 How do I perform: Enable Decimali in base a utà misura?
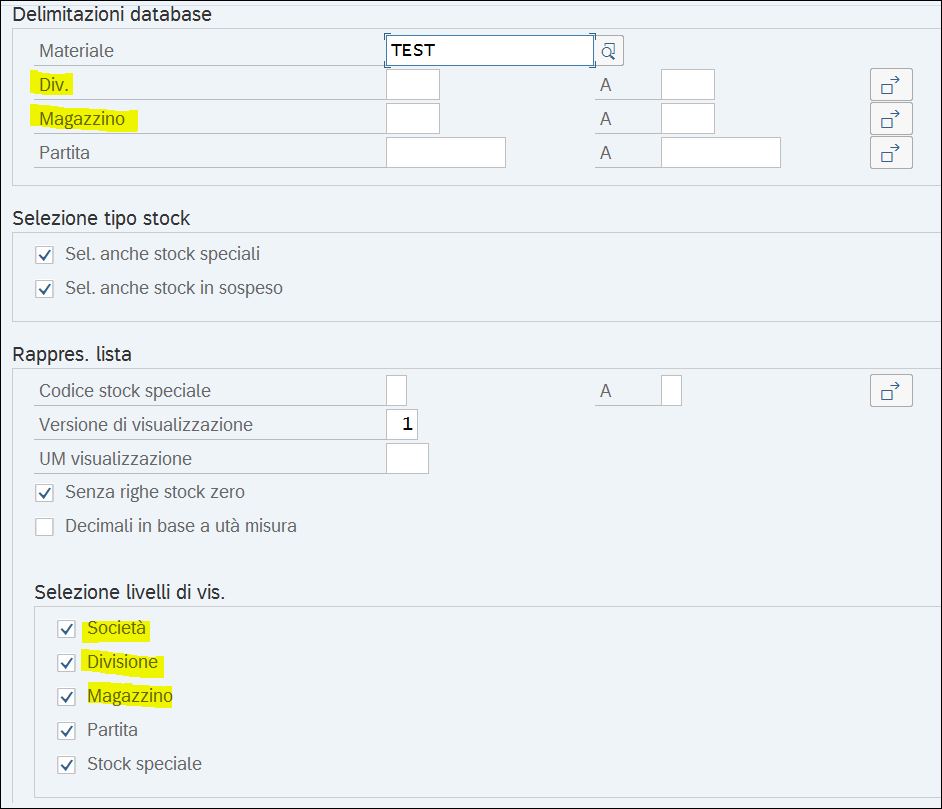[x=44, y=527]
